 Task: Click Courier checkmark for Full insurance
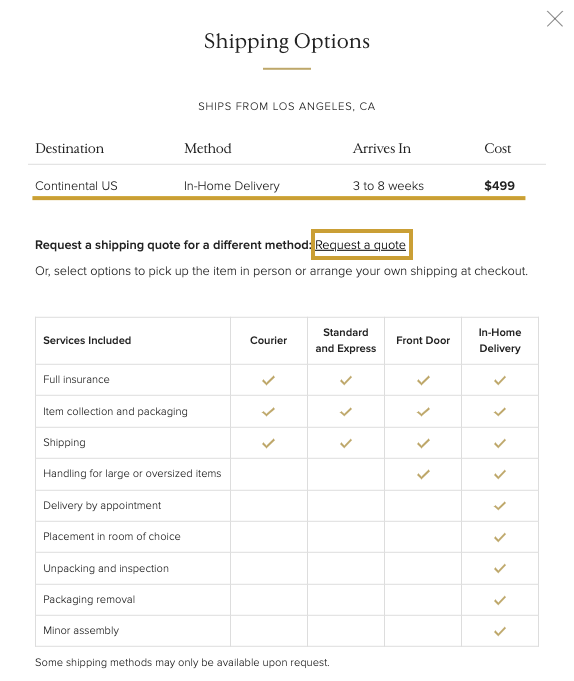[268, 380]
